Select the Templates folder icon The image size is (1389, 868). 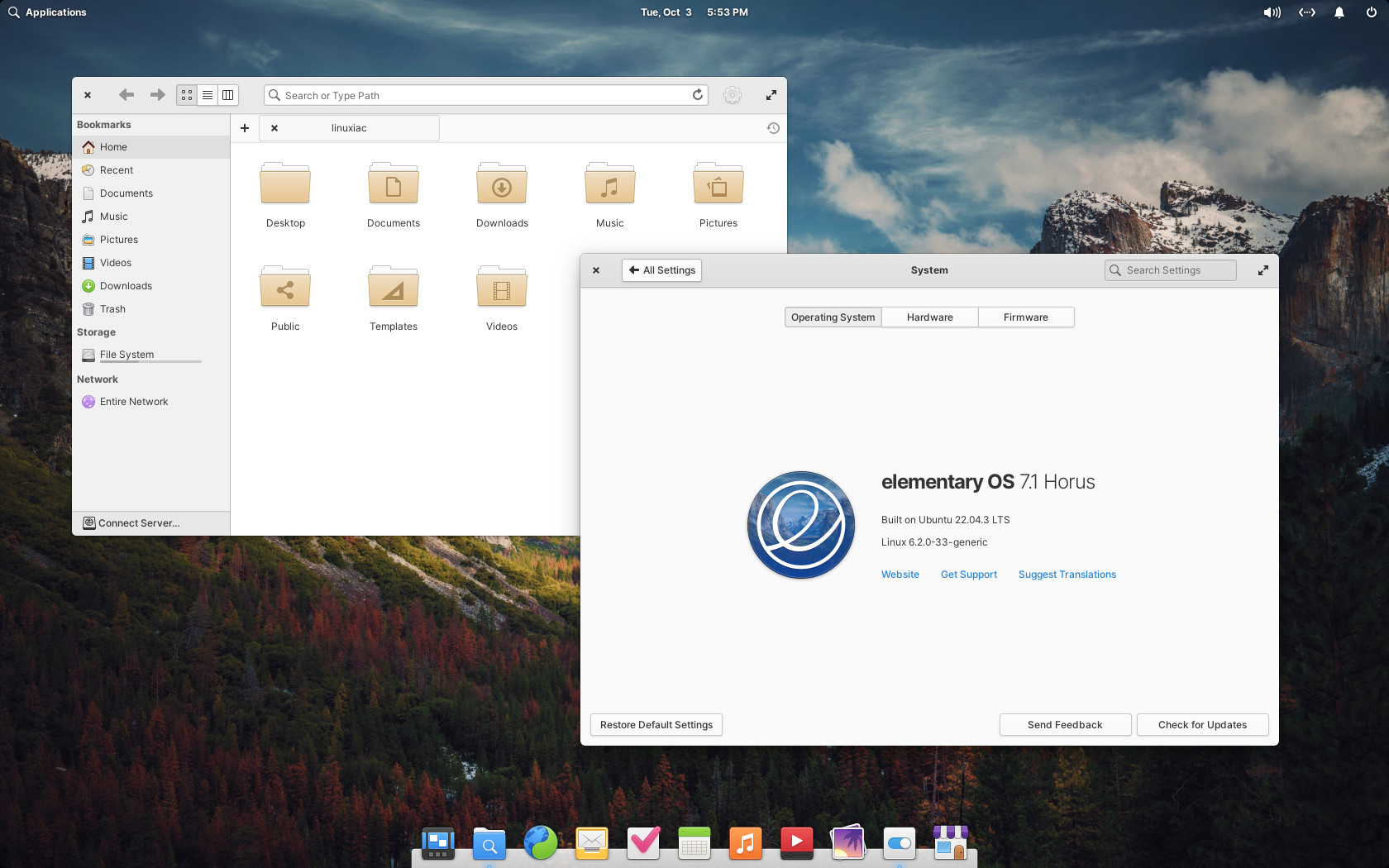click(x=394, y=288)
